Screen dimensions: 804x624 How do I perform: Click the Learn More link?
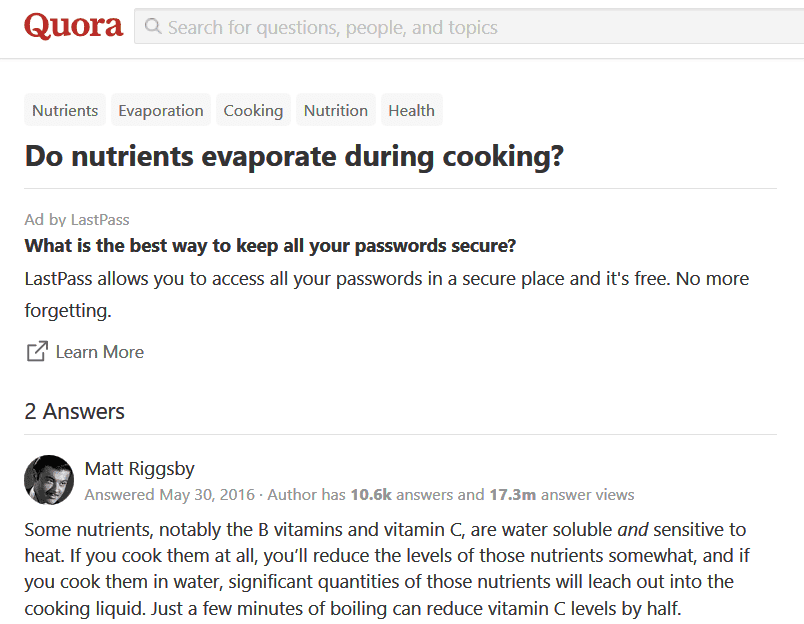100,352
